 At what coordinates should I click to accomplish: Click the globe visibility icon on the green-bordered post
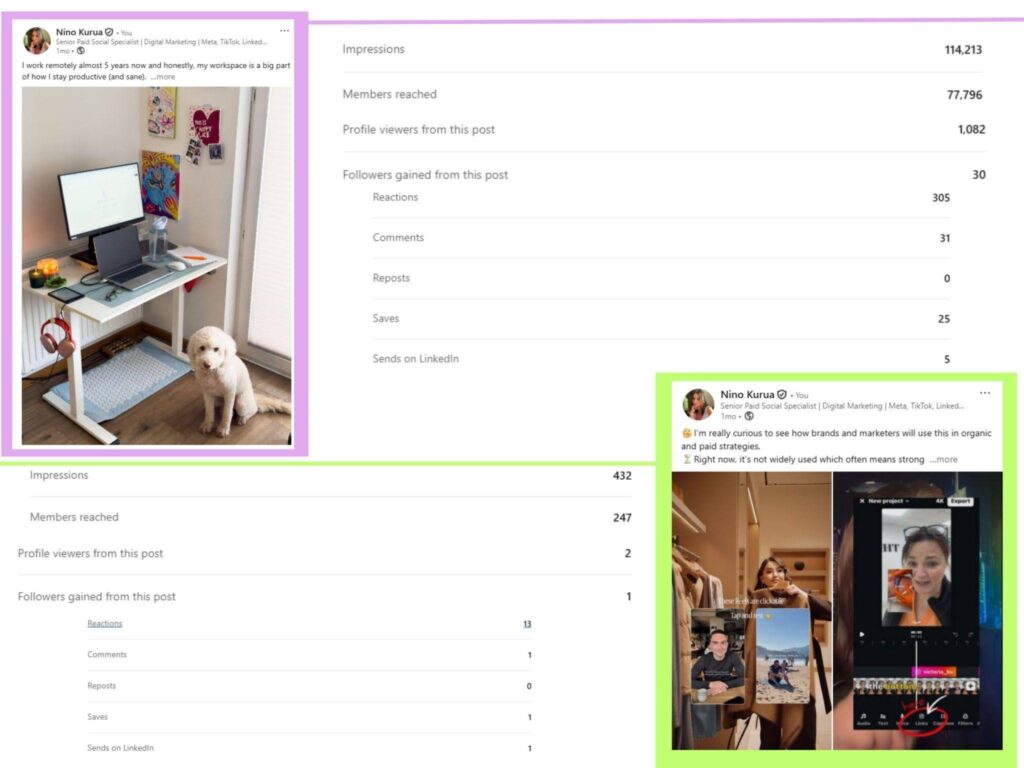pos(749,416)
